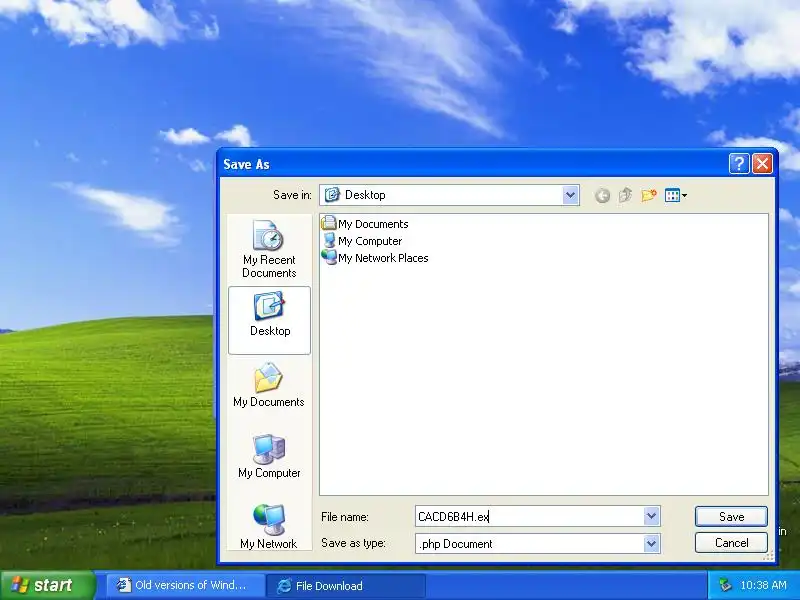Screen dimensions: 800x600
Task: Expand the File name history dropdown
Action: point(651,516)
